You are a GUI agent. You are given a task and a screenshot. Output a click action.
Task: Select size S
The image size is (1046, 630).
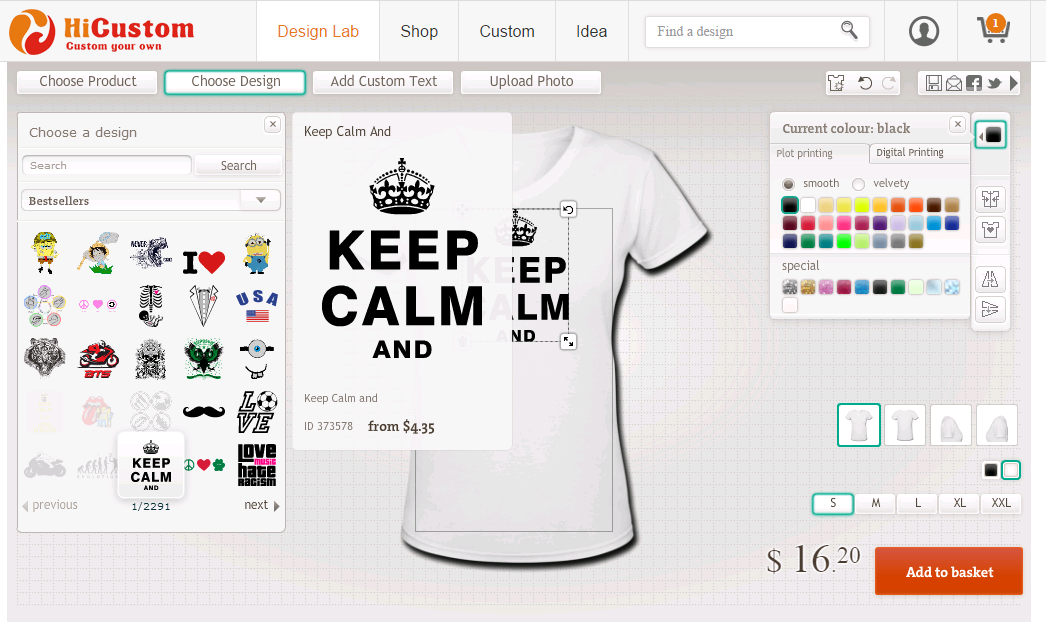tap(833, 503)
